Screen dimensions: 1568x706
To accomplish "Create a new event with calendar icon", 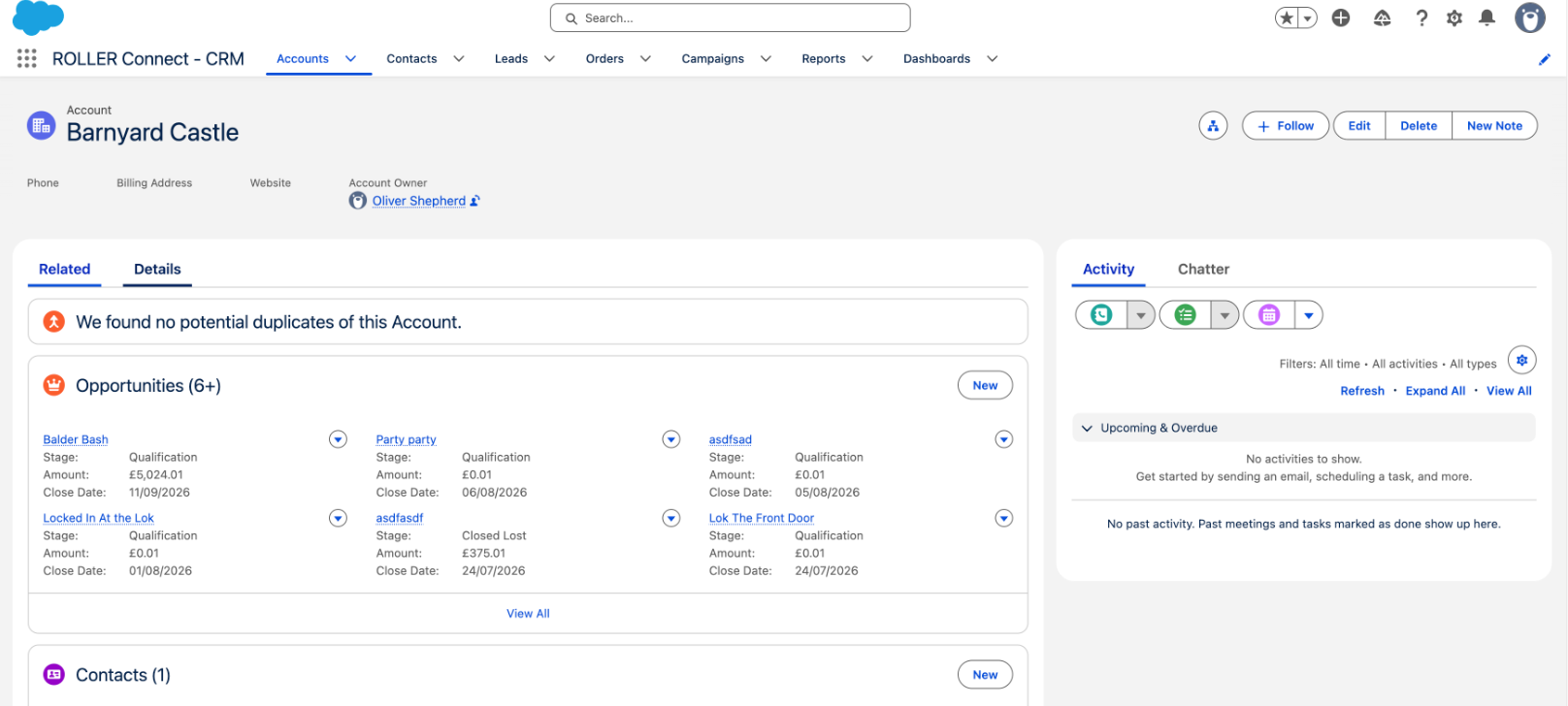I will [1269, 315].
